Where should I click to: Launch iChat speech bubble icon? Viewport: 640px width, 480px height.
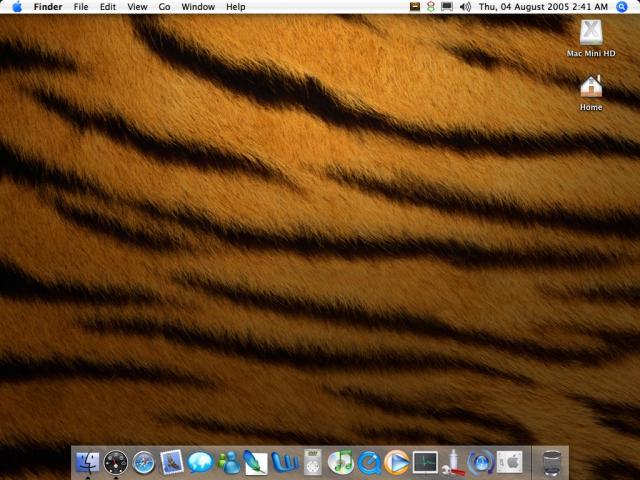click(200, 462)
